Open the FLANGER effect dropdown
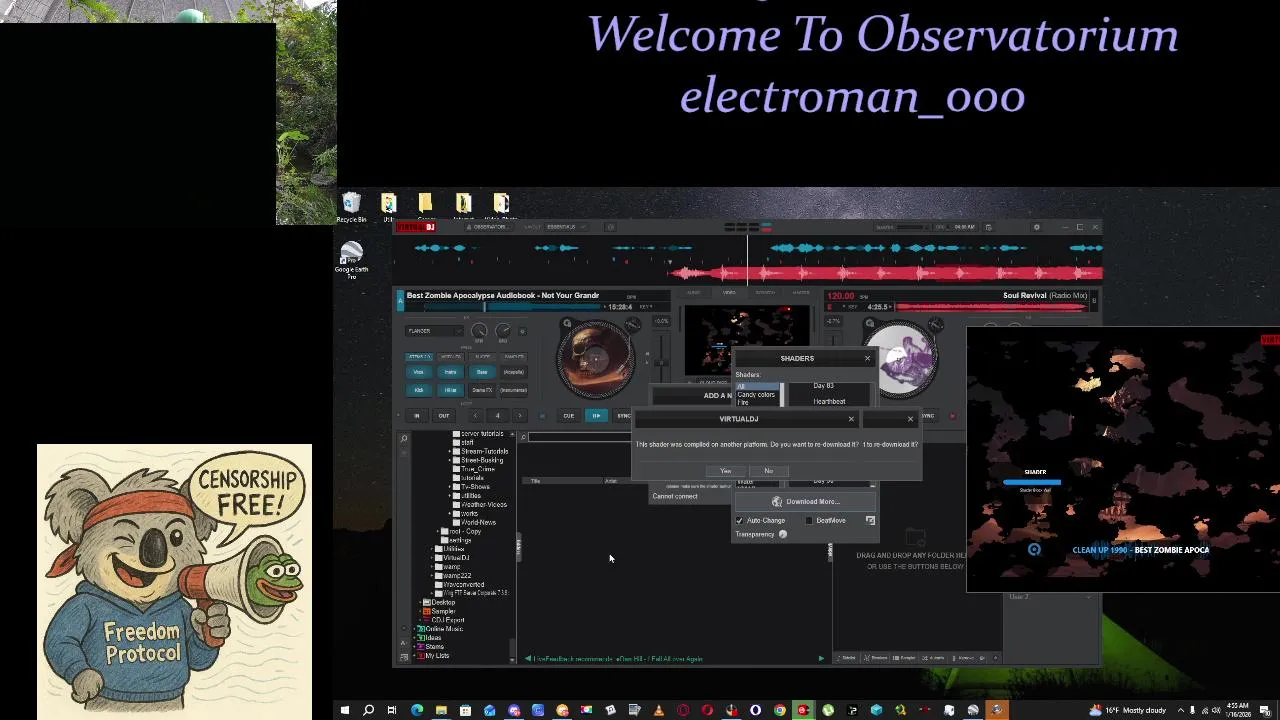 434,331
